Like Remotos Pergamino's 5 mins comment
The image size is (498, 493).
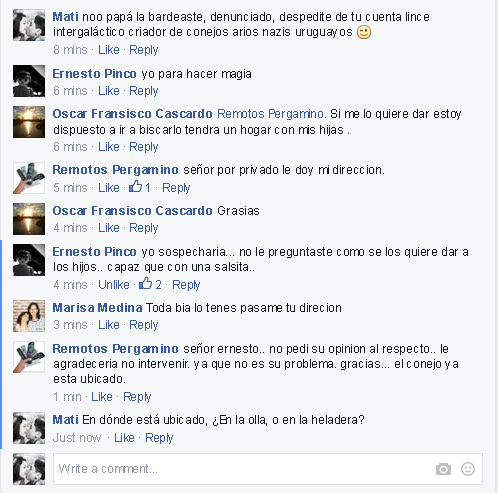109,187
